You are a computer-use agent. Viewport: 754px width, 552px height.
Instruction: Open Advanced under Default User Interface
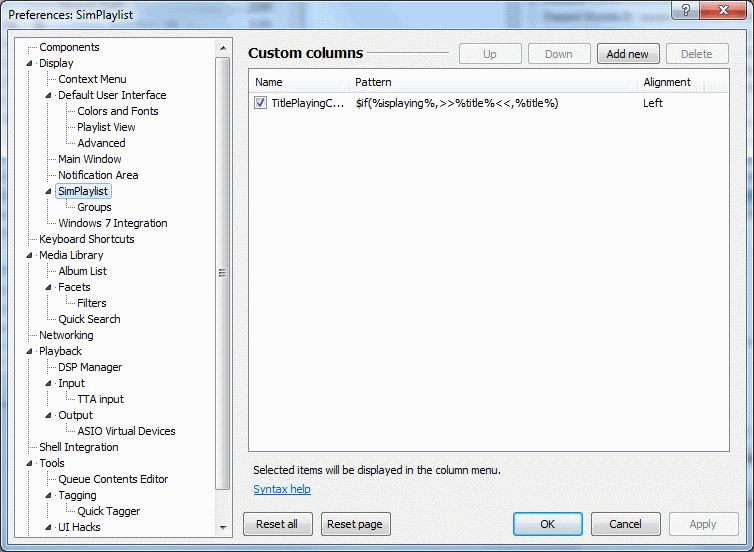[x=101, y=143]
